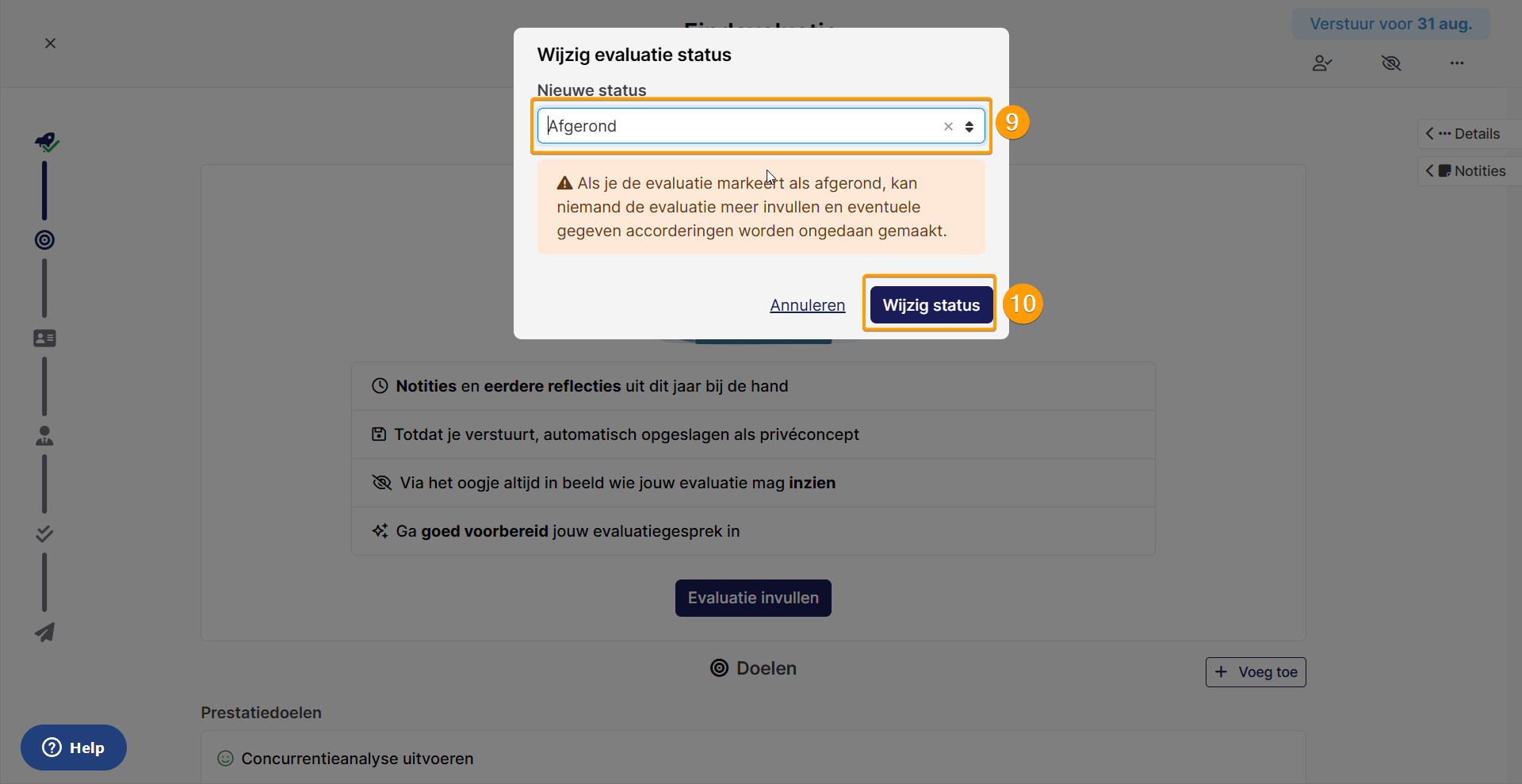The height and width of the screenshot is (784, 1522).
Task: Add a goal with Voeg toe
Action: click(x=1256, y=672)
